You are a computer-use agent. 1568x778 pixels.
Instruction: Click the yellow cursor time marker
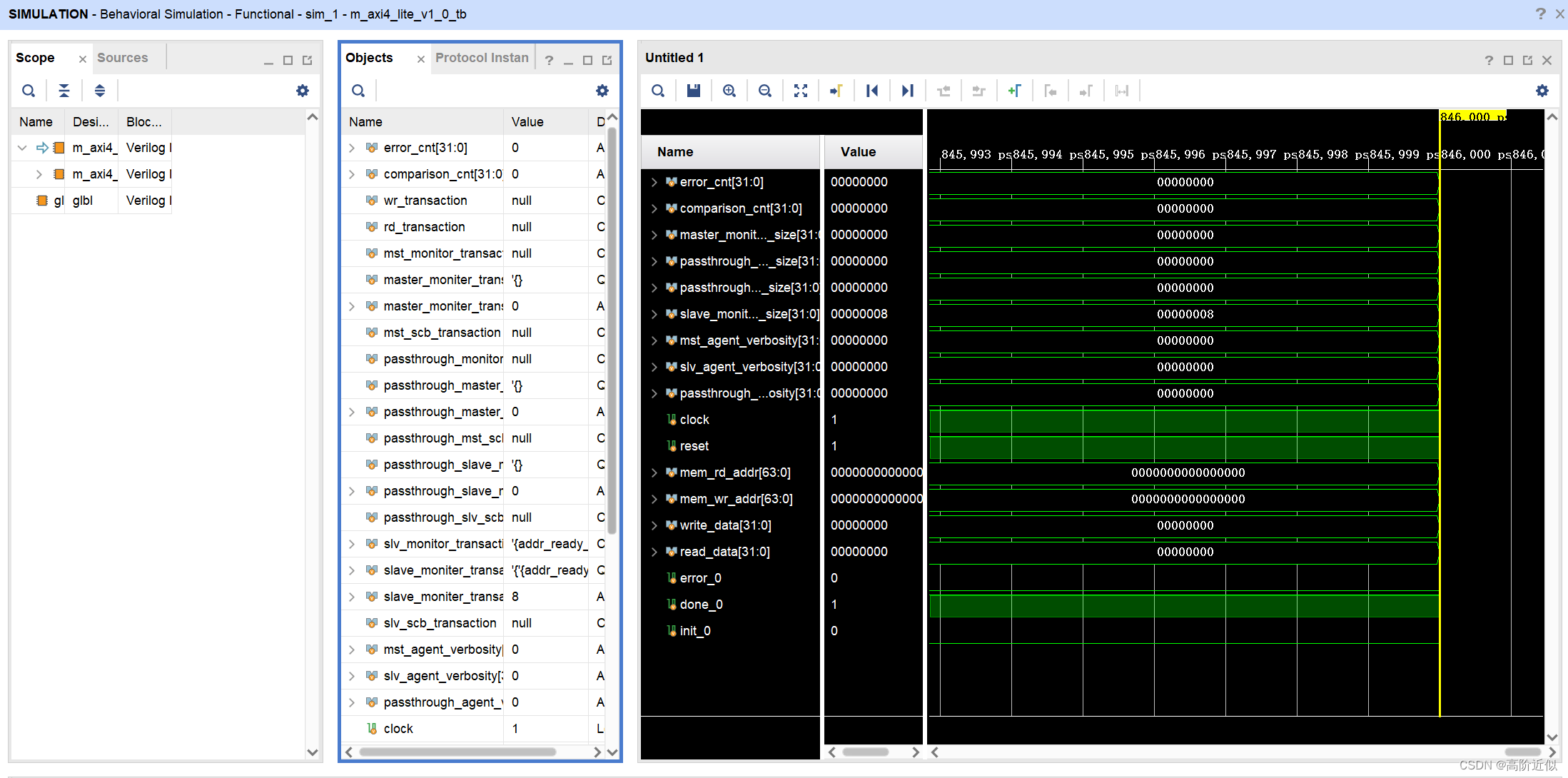pyautogui.click(x=1472, y=116)
